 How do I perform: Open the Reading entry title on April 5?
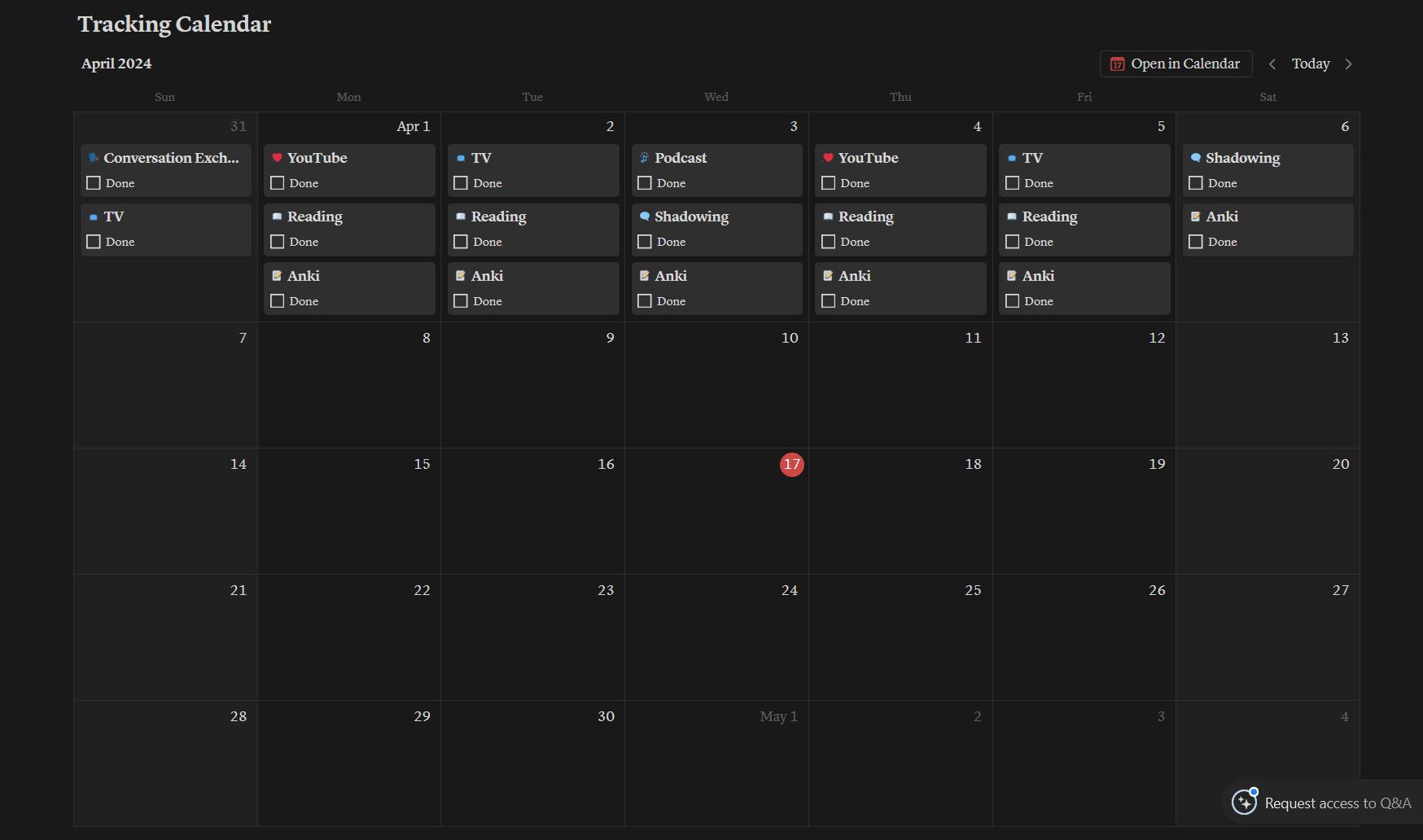1050,217
